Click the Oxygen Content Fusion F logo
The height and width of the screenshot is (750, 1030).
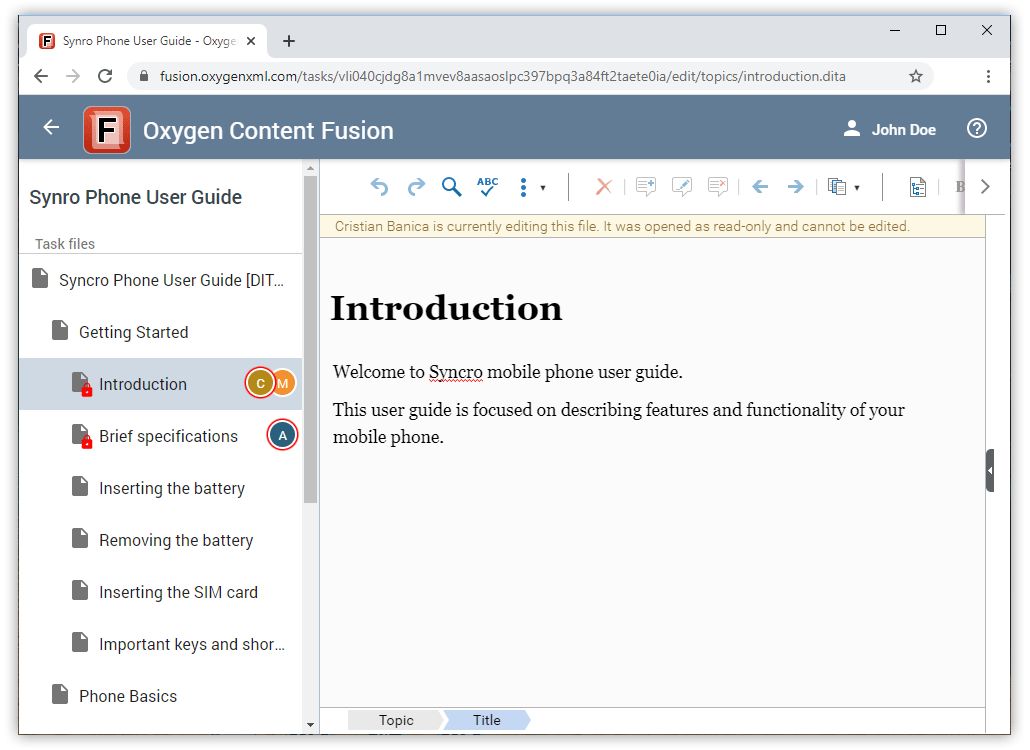pyautogui.click(x=107, y=130)
